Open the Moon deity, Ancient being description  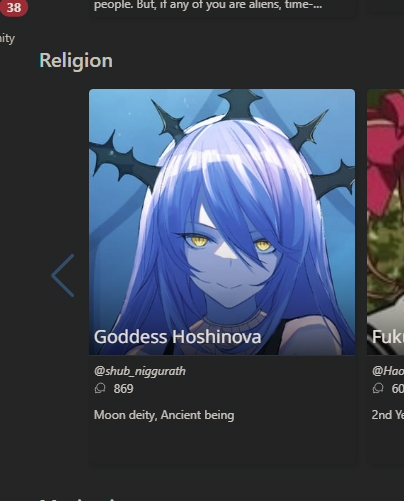[x=164, y=415]
